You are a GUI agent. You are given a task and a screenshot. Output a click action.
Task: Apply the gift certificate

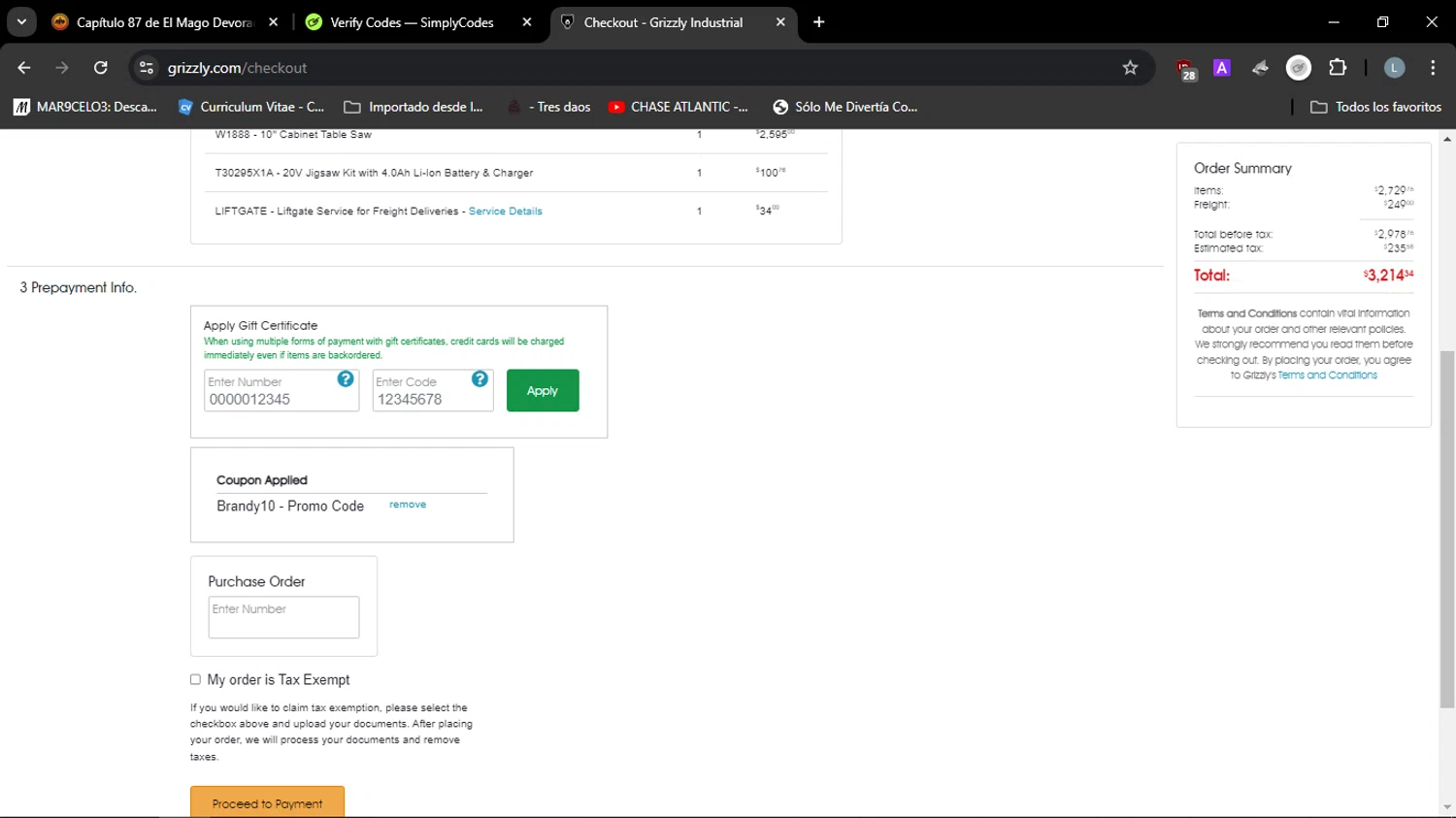(543, 390)
